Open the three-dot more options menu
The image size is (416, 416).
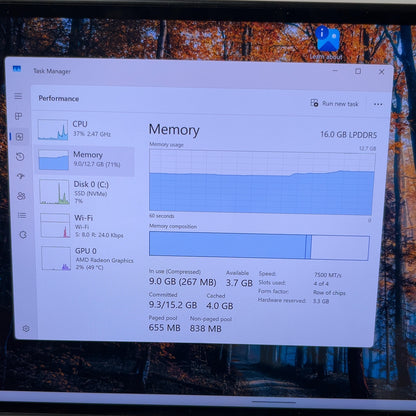378,104
